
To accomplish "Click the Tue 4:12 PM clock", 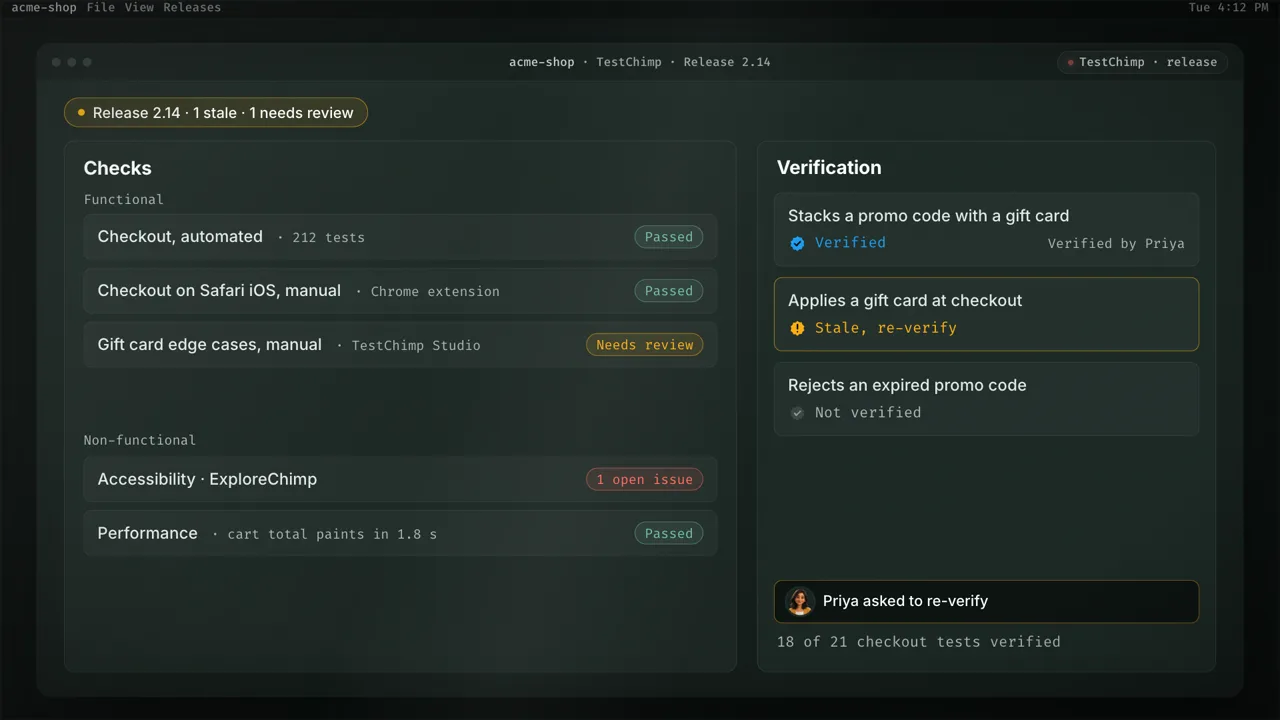I will click(1228, 7).
